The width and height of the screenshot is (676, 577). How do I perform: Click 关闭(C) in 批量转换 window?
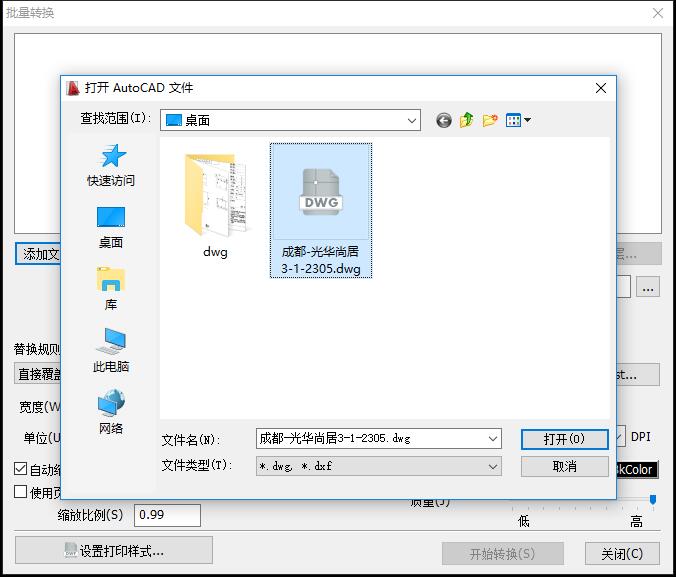[x=622, y=553]
